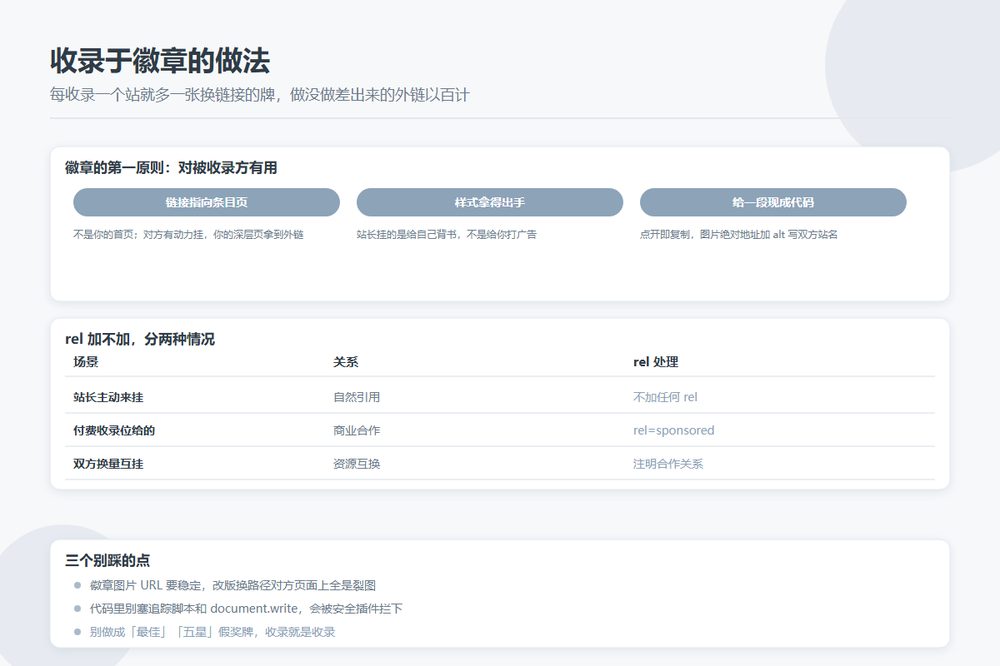
Task: Click the heading 三个别踩的点
Action: (x=107, y=560)
